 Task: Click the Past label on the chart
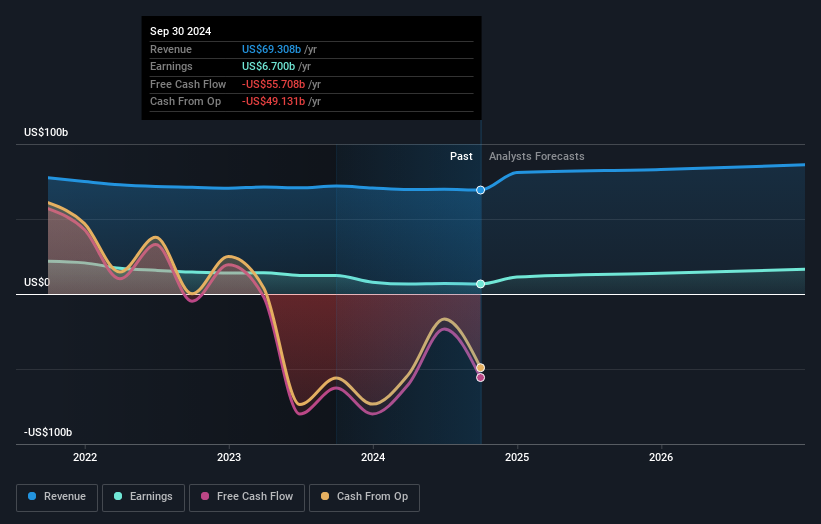point(461,156)
